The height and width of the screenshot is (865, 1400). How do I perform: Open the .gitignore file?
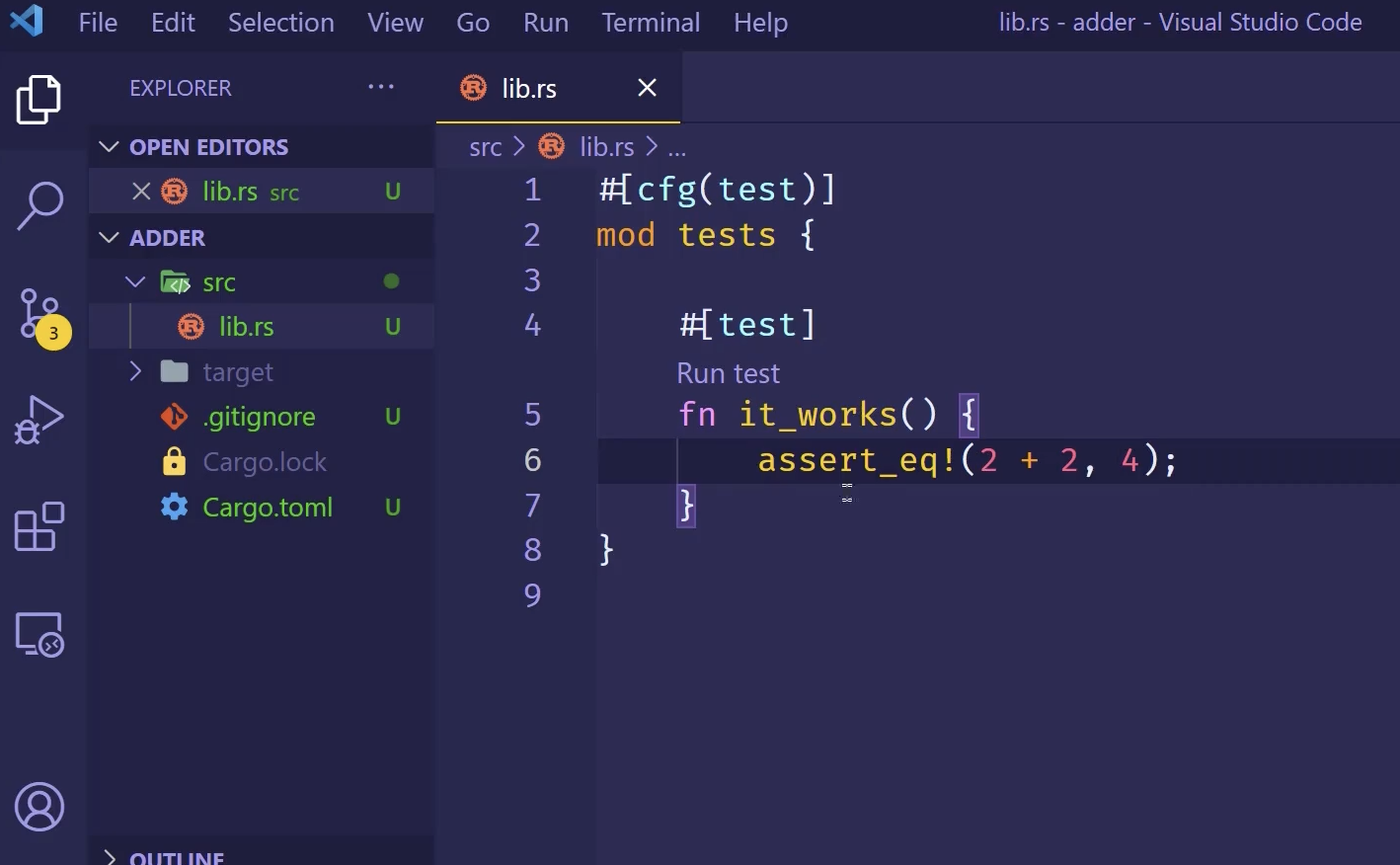pos(259,417)
